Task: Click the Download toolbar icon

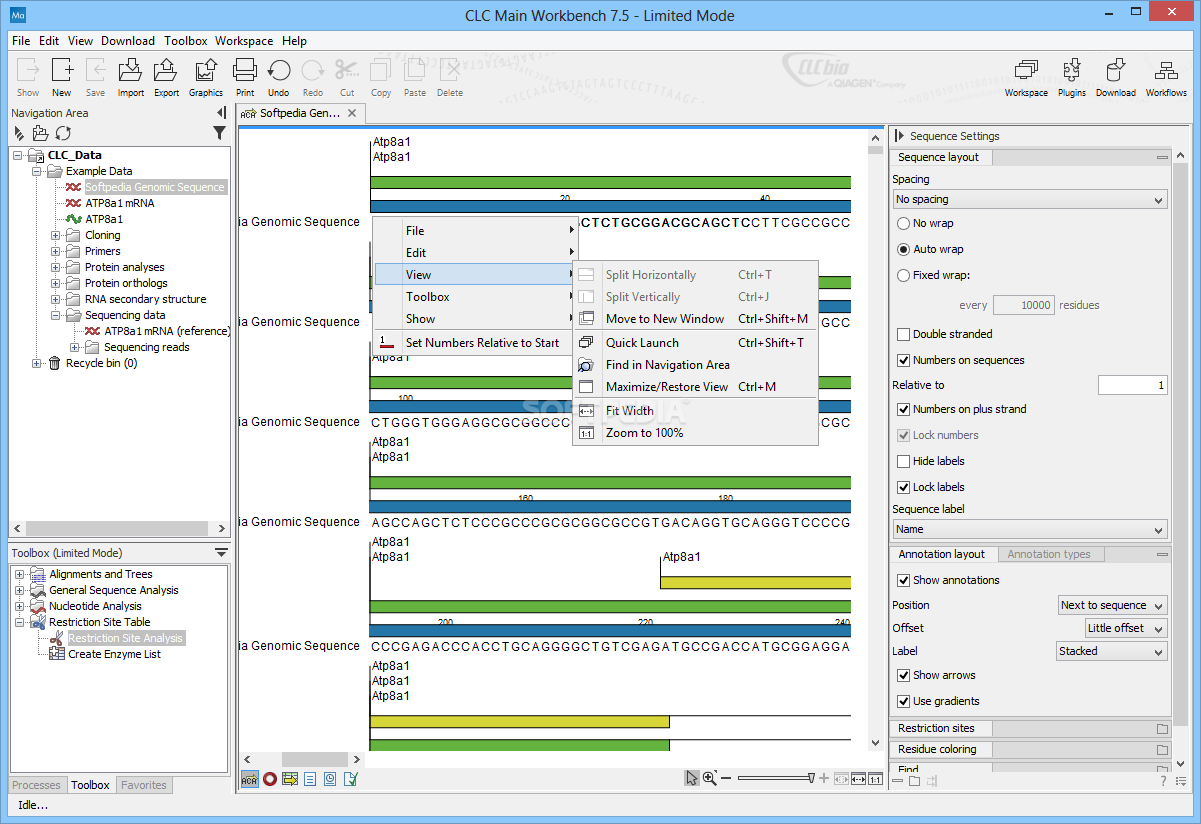Action: click(1116, 77)
